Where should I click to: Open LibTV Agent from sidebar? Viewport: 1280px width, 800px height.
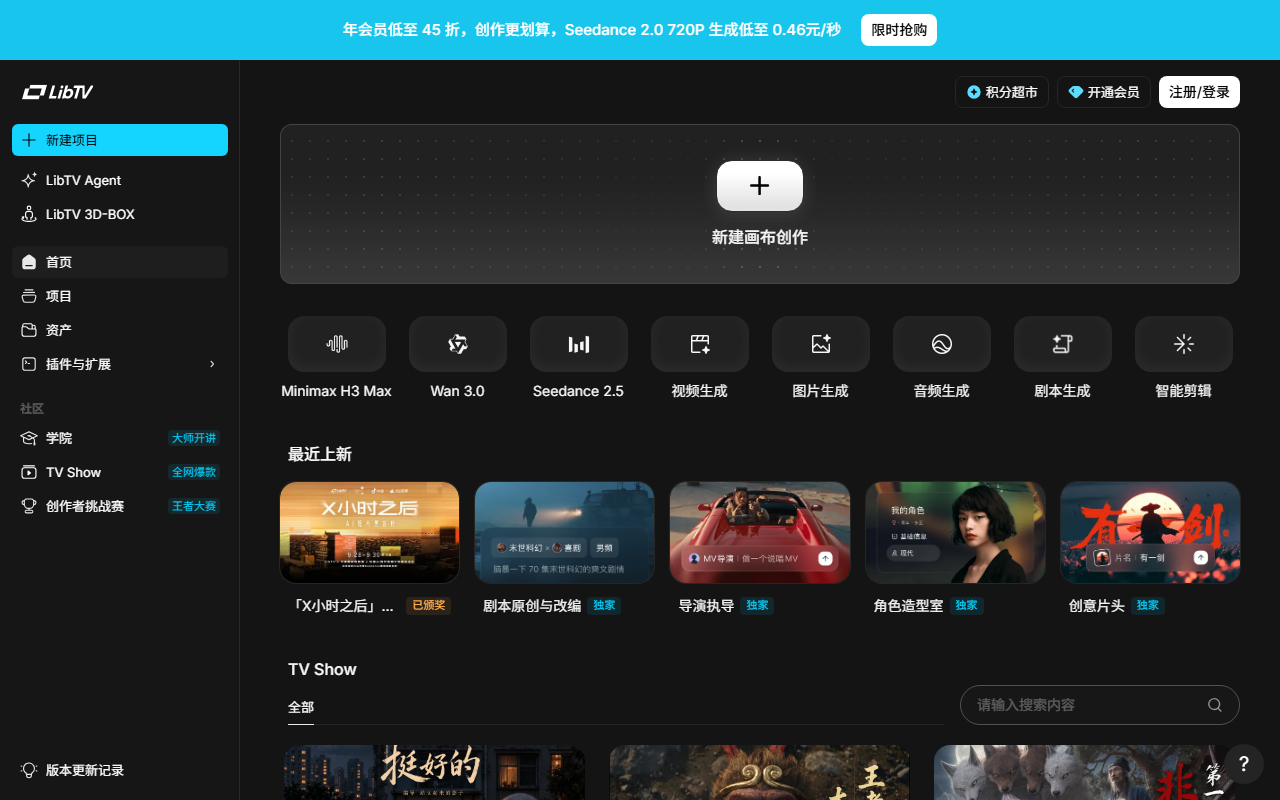120,180
